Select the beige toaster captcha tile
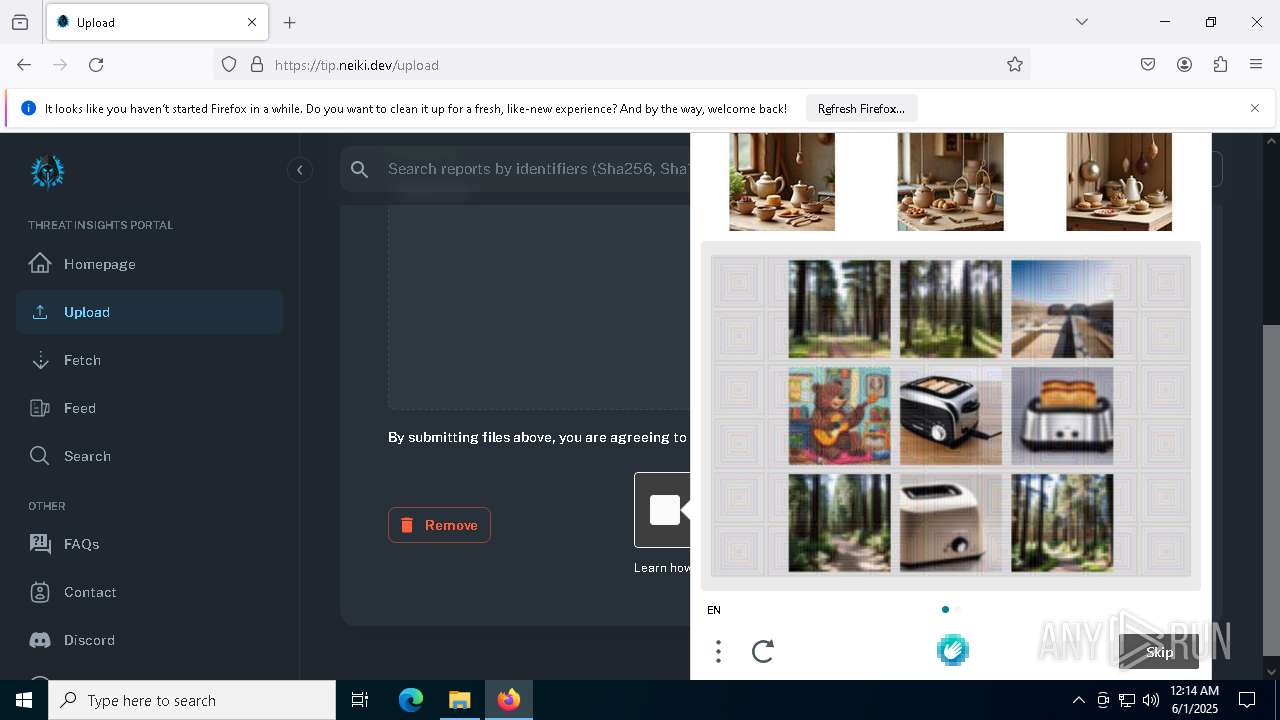This screenshot has width=1280, height=720. (951, 523)
